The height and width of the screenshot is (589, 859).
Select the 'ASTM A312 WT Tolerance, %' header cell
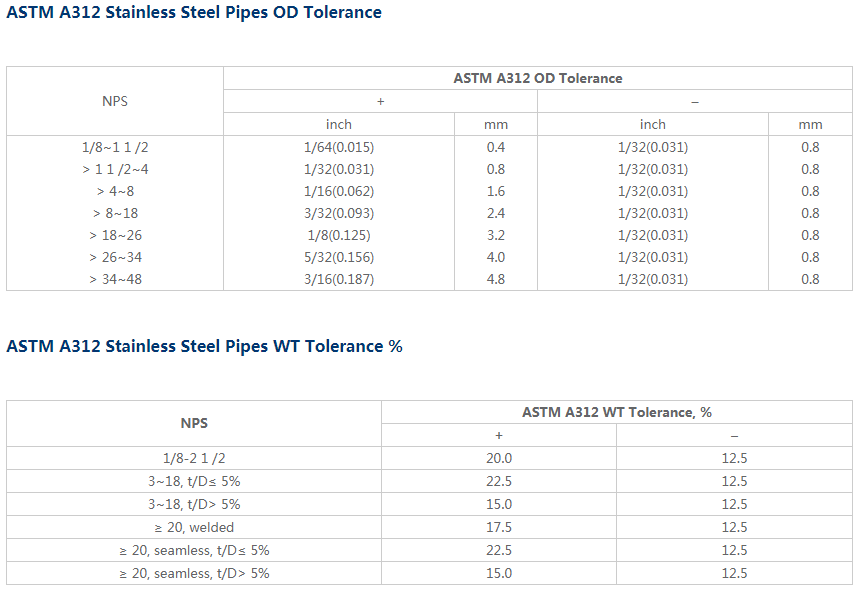[x=616, y=412]
